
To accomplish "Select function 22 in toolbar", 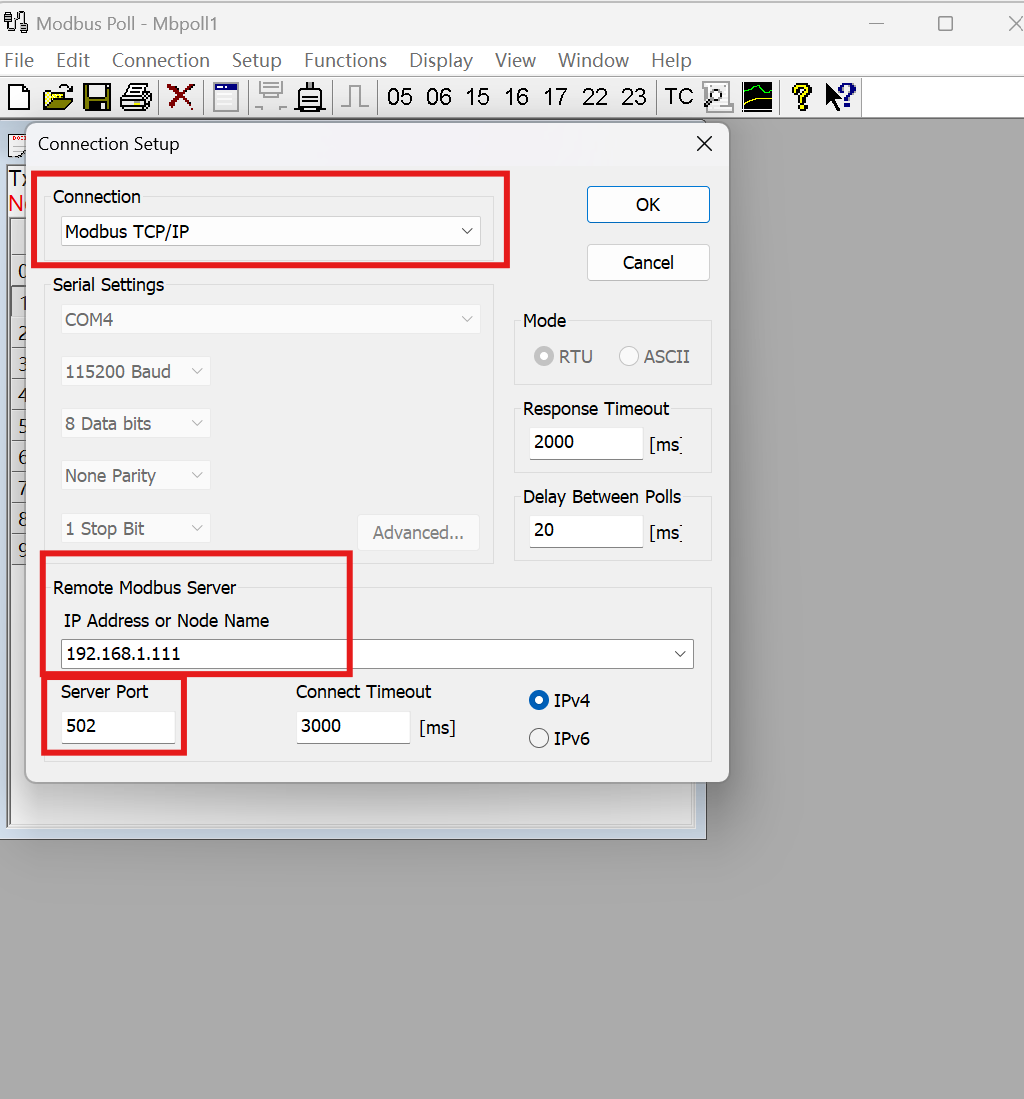I will [x=594, y=97].
